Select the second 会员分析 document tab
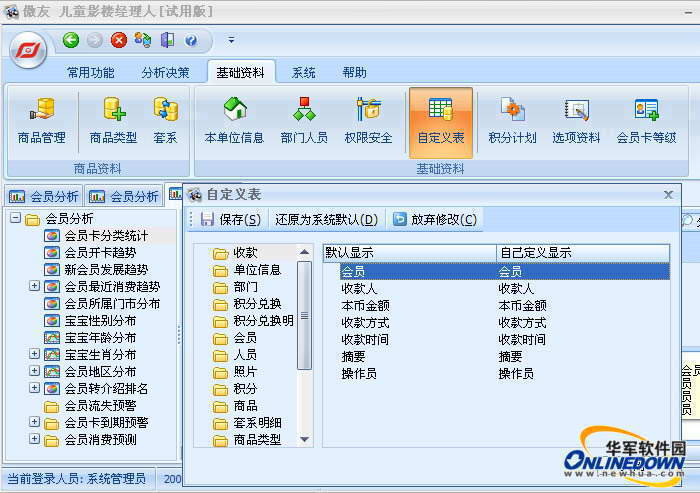This screenshot has width=700, height=493. click(123, 196)
